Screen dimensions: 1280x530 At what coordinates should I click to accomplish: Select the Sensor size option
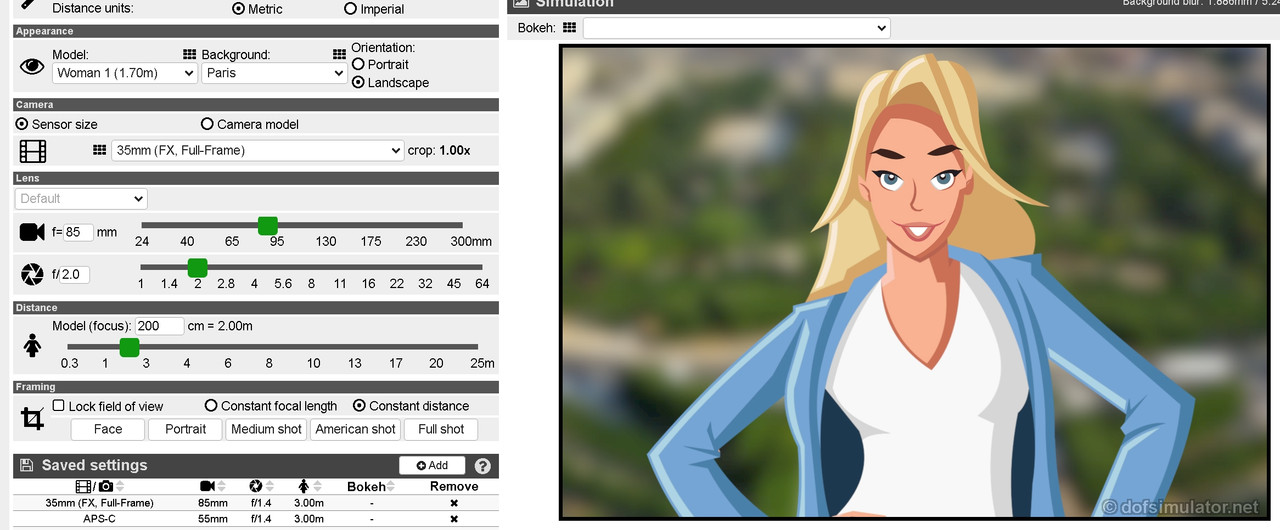pyautogui.click(x=22, y=124)
